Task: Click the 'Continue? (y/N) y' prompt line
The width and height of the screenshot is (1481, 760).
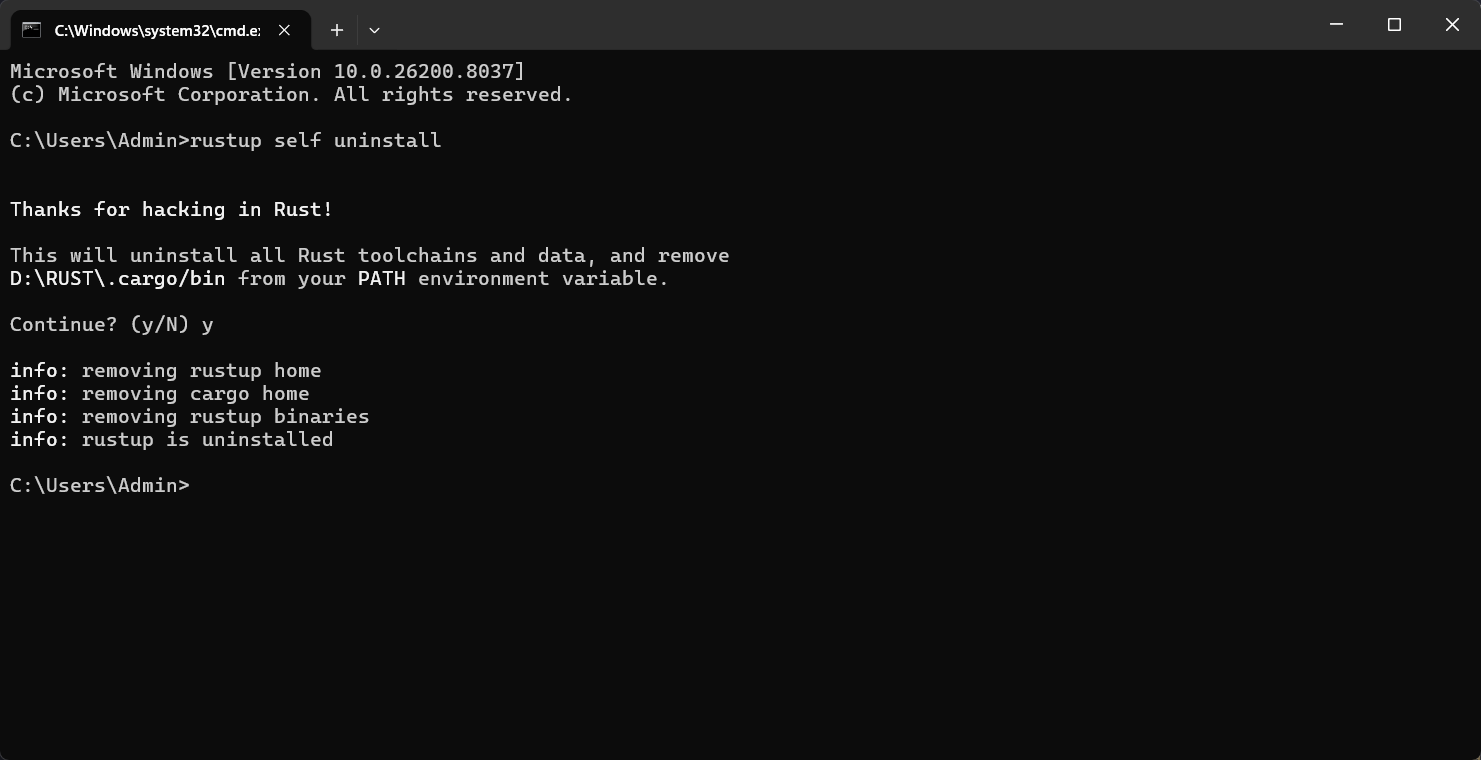Action: pyautogui.click(x=111, y=325)
